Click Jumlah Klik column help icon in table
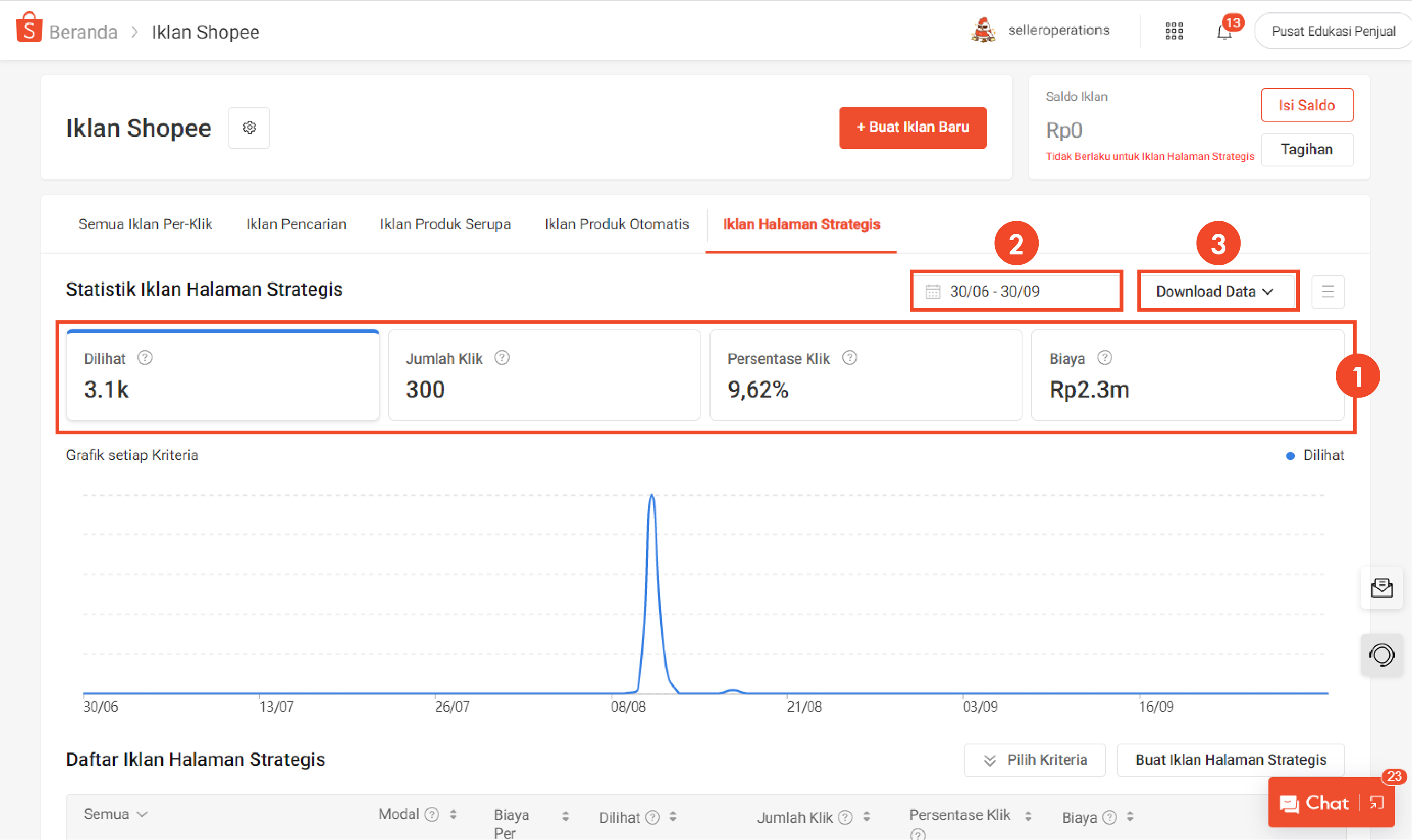Image resolution: width=1412 pixels, height=840 pixels. pyautogui.click(x=845, y=817)
